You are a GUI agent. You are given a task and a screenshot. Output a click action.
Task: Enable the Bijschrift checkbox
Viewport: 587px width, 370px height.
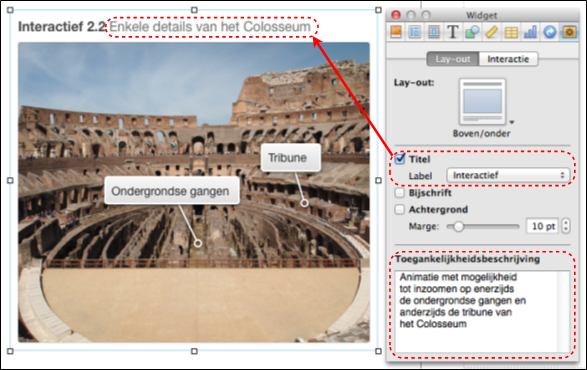pyautogui.click(x=400, y=193)
